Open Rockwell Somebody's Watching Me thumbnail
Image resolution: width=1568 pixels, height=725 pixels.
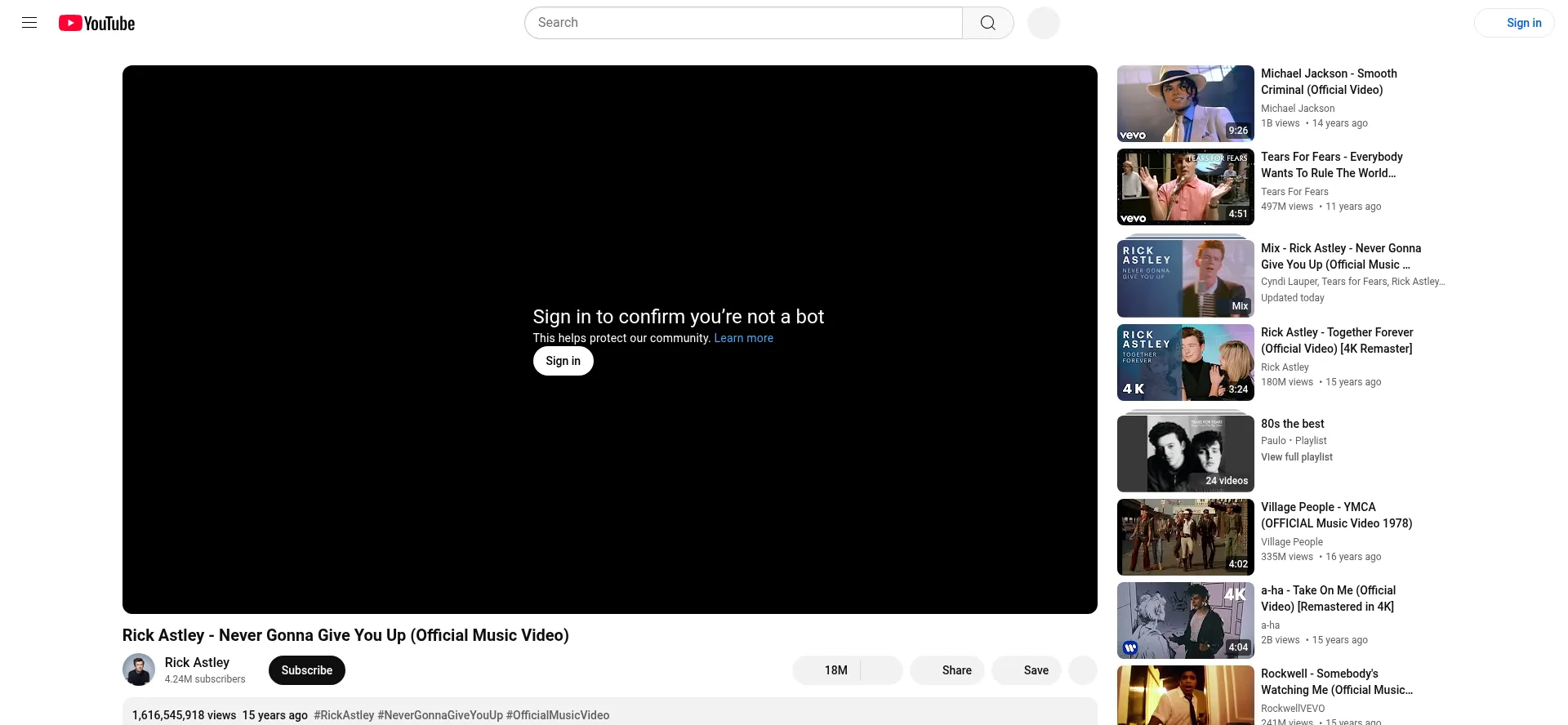(1186, 695)
